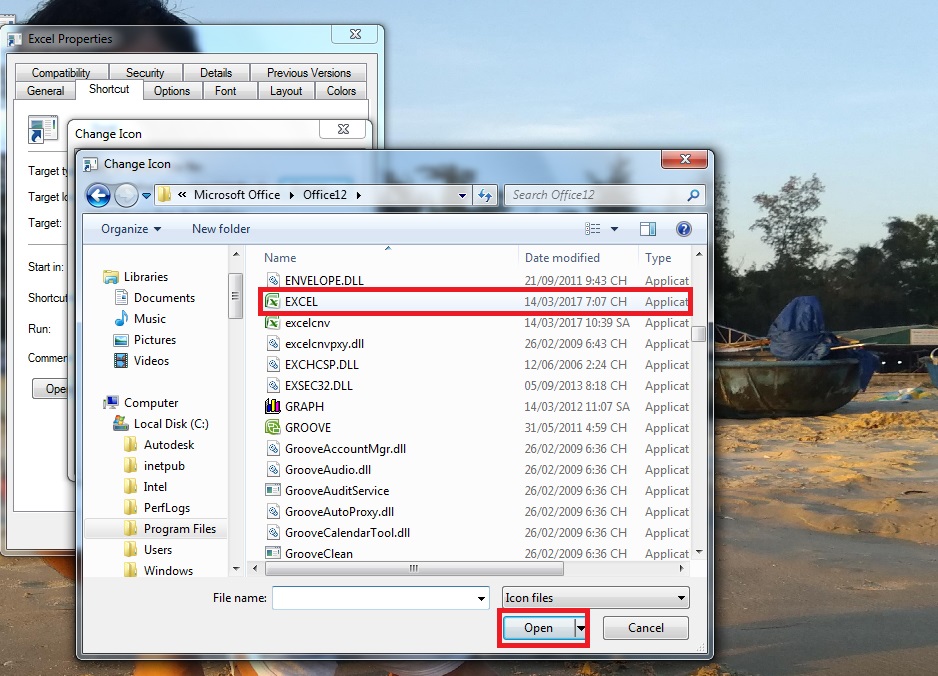Switch to Details tab in Excel Properties
This screenshot has width=938, height=676.
(216, 72)
